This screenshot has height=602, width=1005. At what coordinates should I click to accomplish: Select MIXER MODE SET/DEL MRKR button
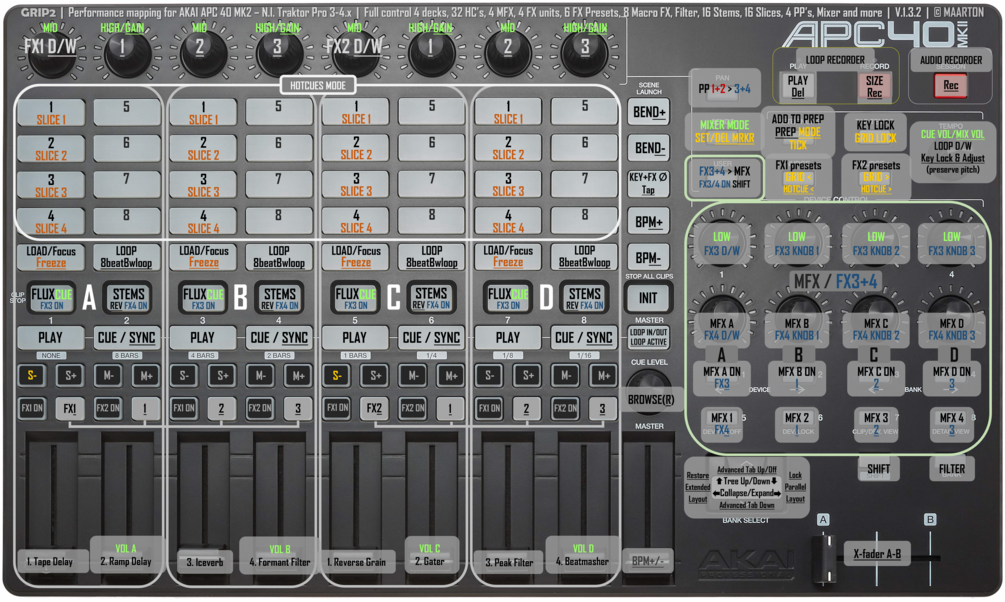point(724,131)
